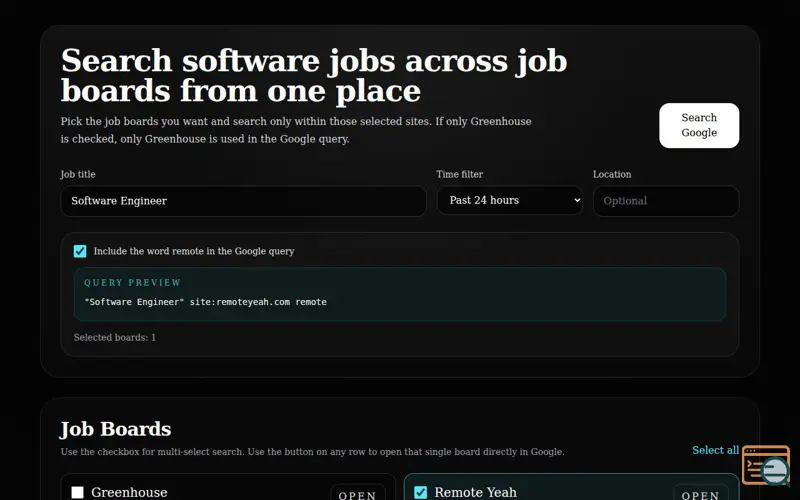Focus the Job title input field

(x=243, y=201)
